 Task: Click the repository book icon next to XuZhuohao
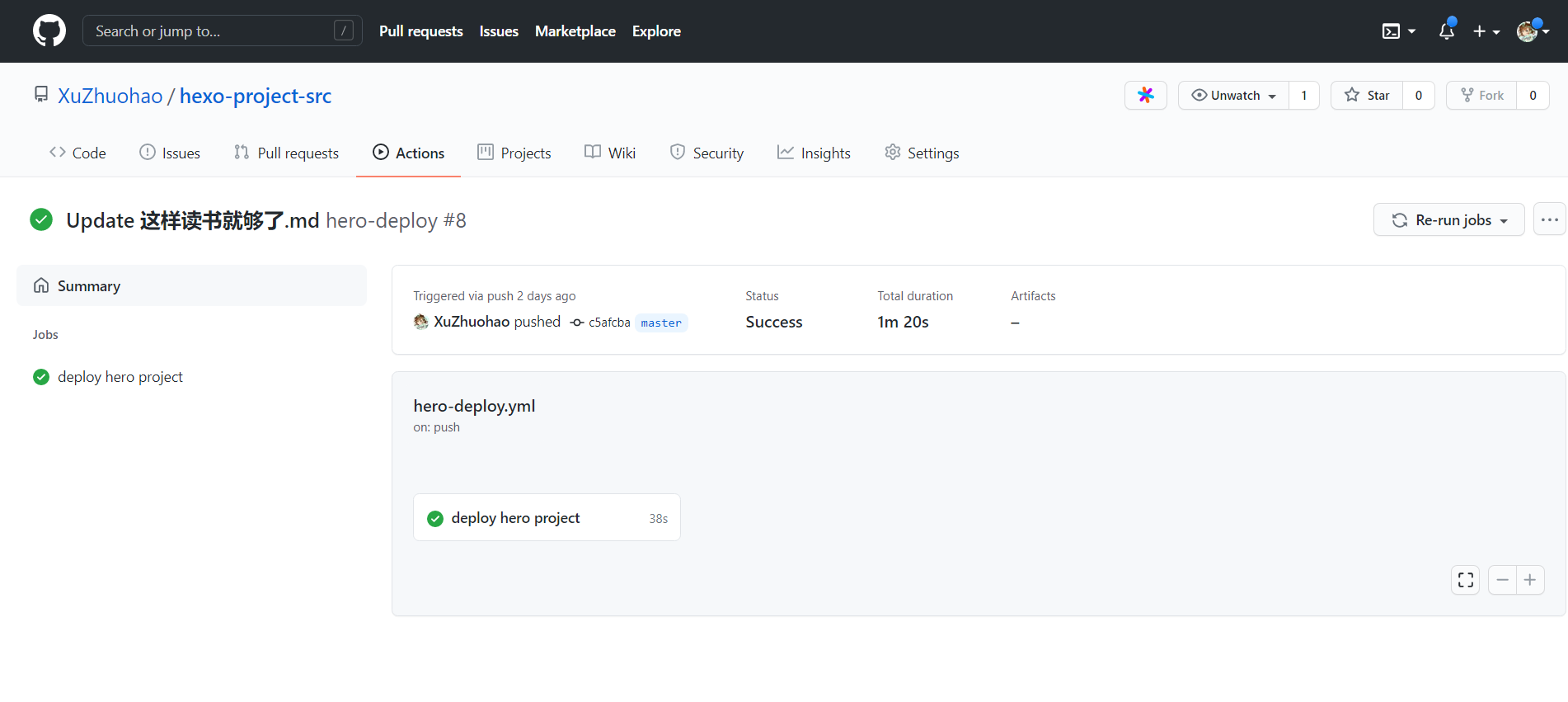pos(41,95)
